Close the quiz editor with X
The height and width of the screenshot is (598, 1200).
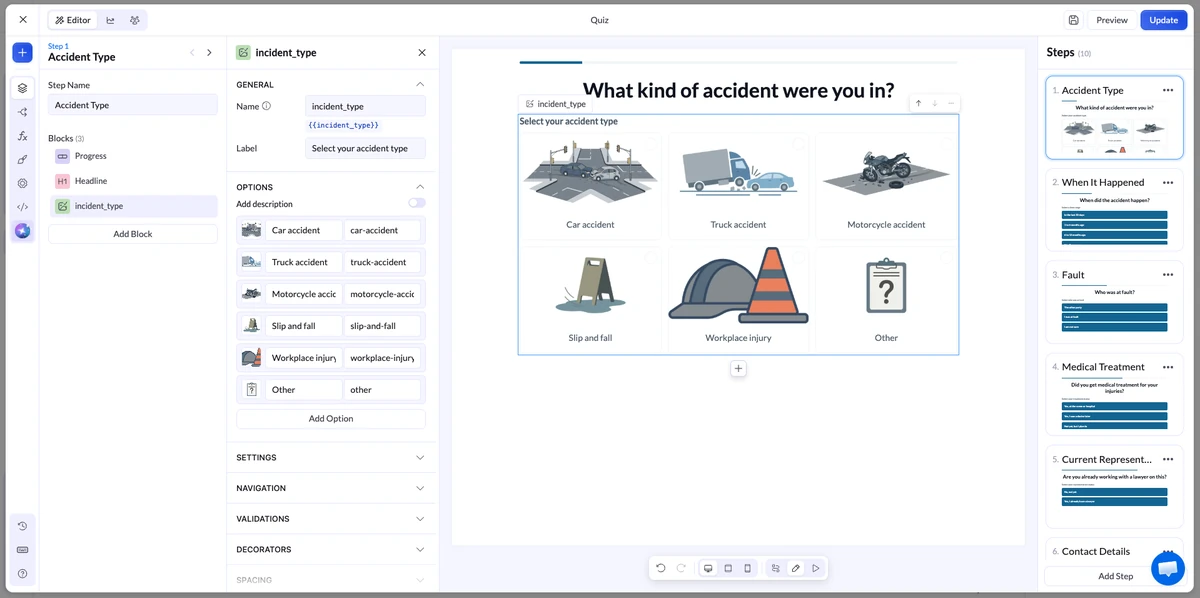pos(23,20)
